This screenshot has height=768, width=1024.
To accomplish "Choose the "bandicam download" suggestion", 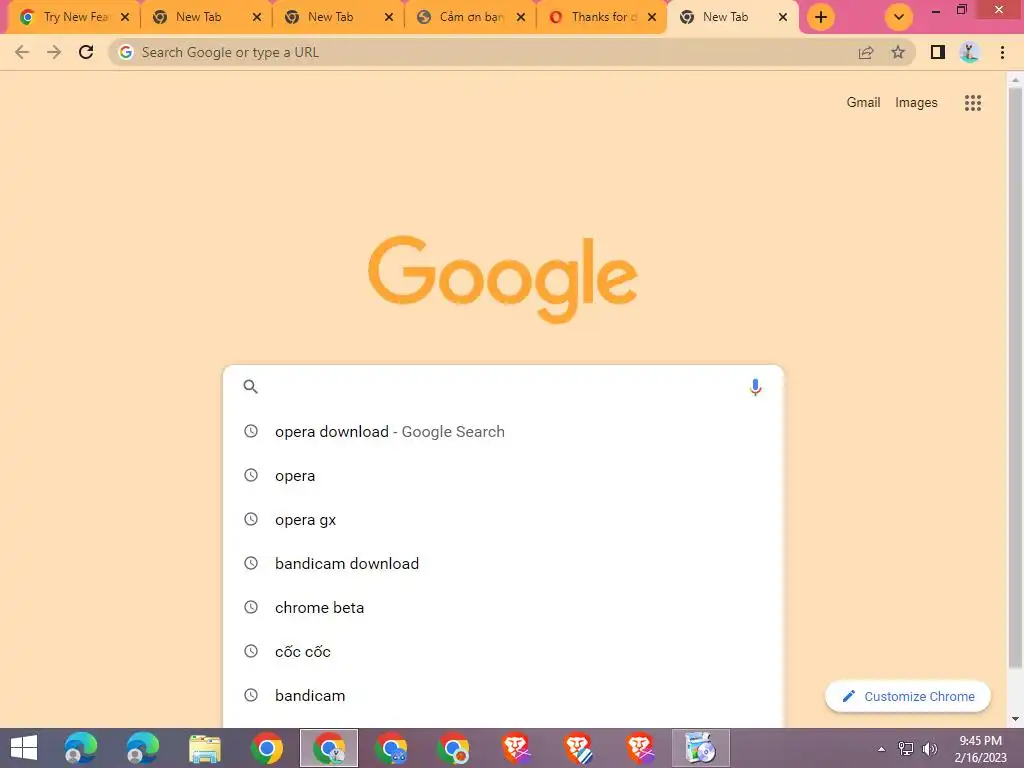I will pos(503,564).
